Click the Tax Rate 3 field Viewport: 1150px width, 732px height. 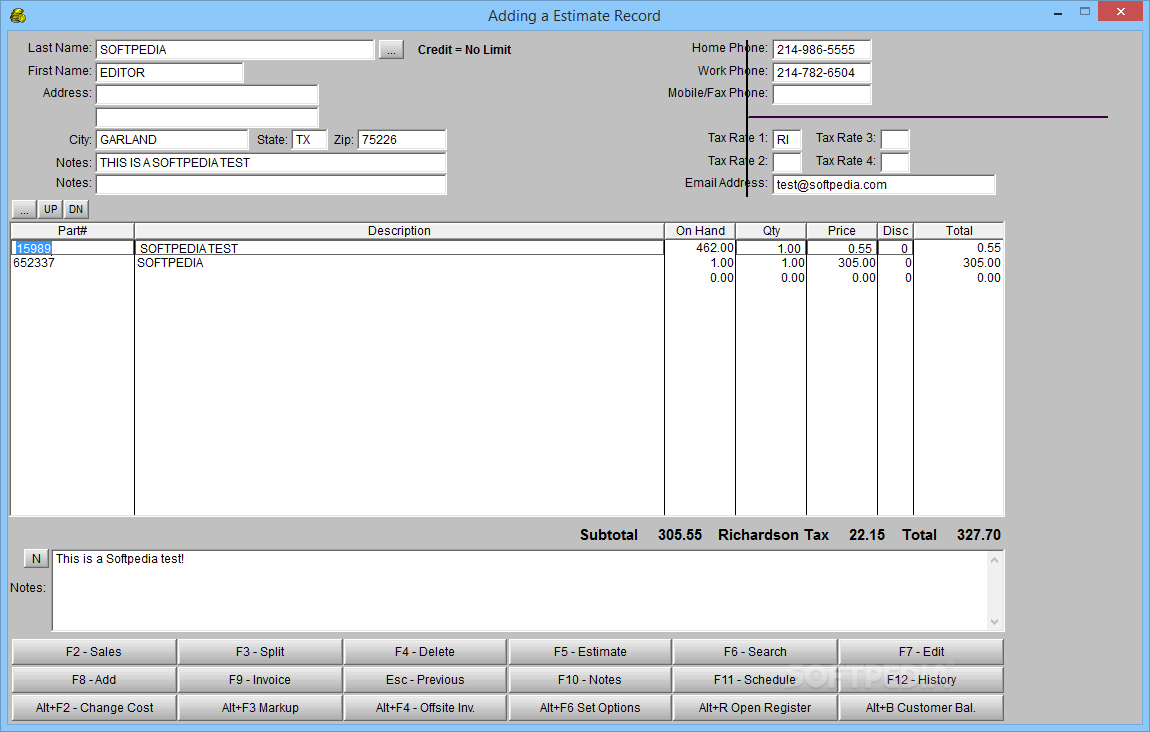click(895, 139)
